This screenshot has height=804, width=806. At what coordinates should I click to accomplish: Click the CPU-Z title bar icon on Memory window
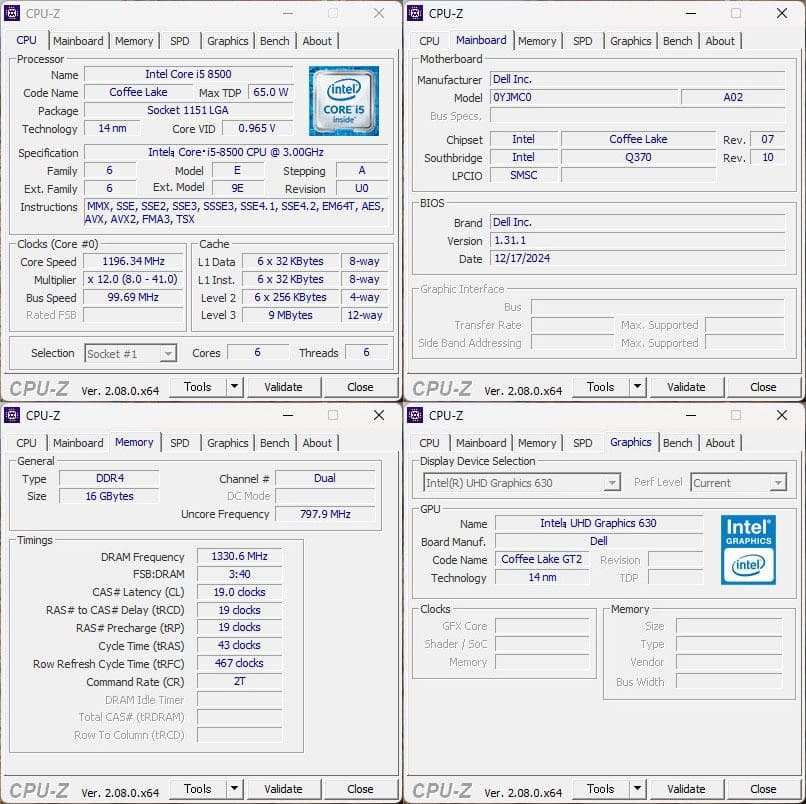point(14,415)
